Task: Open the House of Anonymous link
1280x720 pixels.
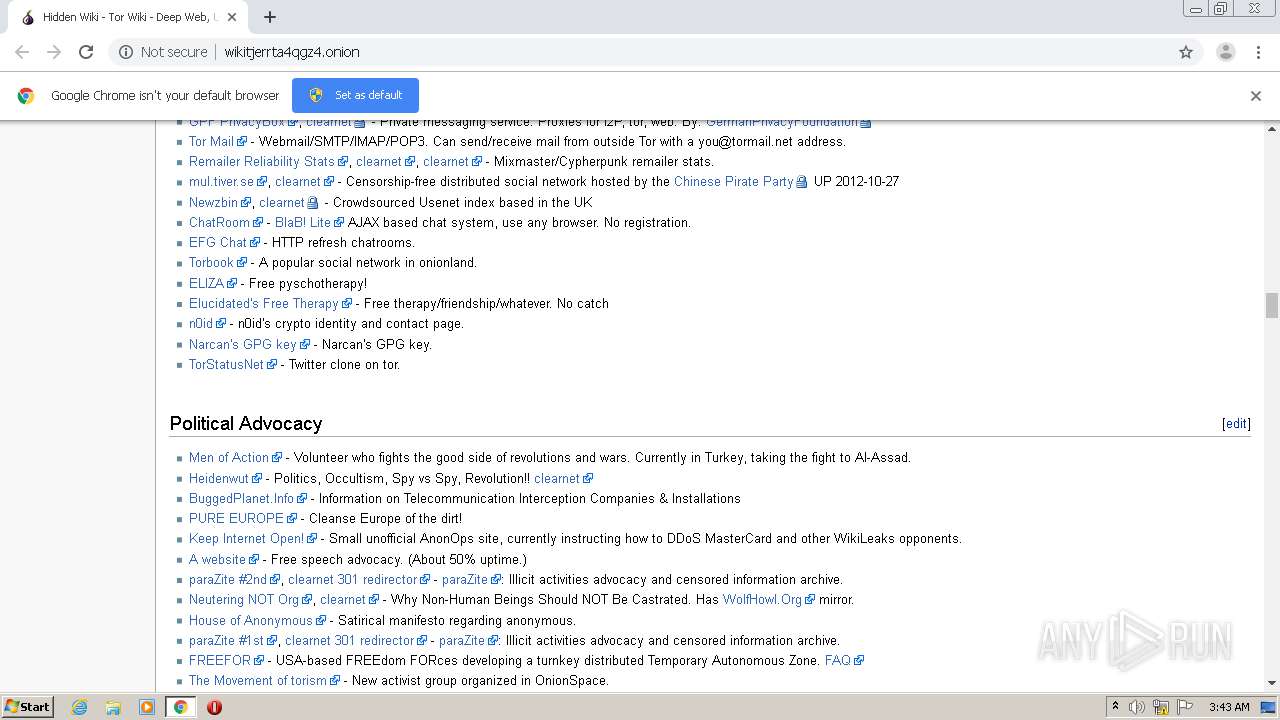Action: click(x=250, y=620)
